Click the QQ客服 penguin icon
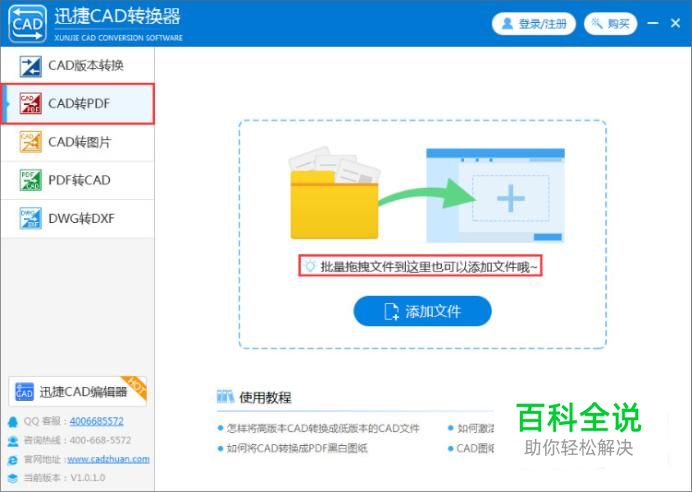Image resolution: width=692 pixels, height=492 pixels. click(13, 422)
